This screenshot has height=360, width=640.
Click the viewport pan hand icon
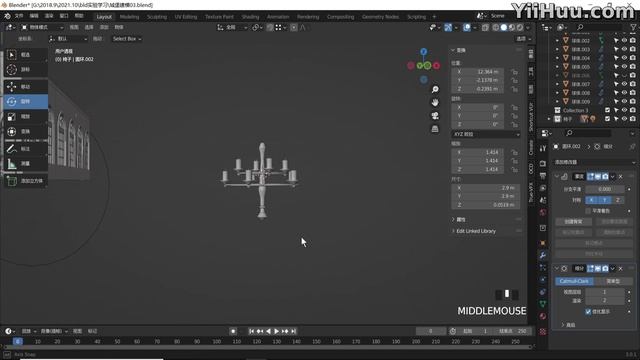(x=435, y=102)
